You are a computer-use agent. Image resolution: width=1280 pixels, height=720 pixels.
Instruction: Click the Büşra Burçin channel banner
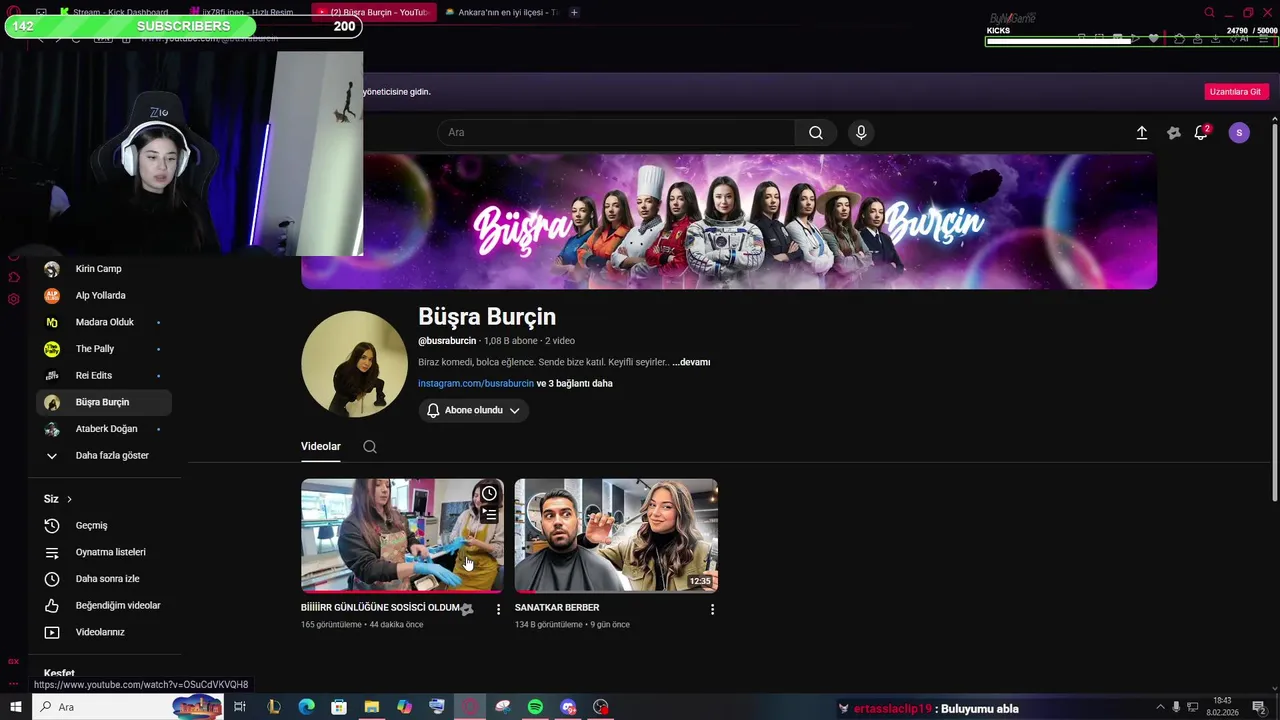click(729, 221)
